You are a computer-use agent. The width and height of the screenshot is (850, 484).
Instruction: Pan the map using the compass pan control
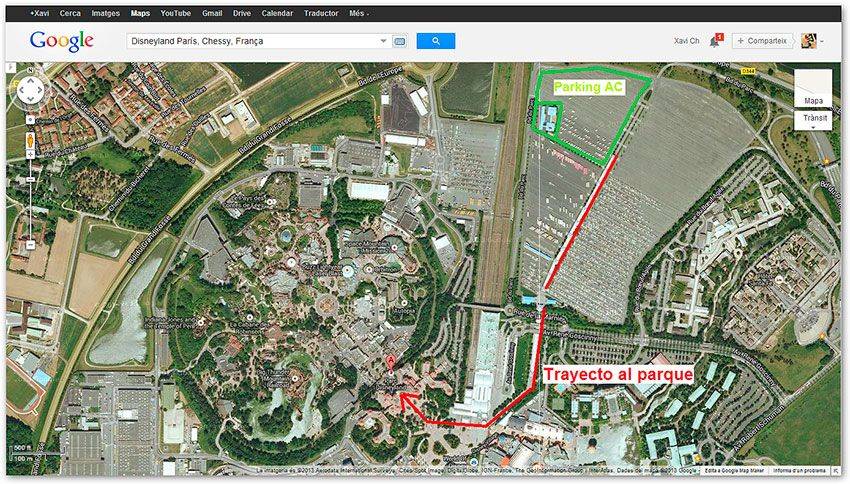30,89
